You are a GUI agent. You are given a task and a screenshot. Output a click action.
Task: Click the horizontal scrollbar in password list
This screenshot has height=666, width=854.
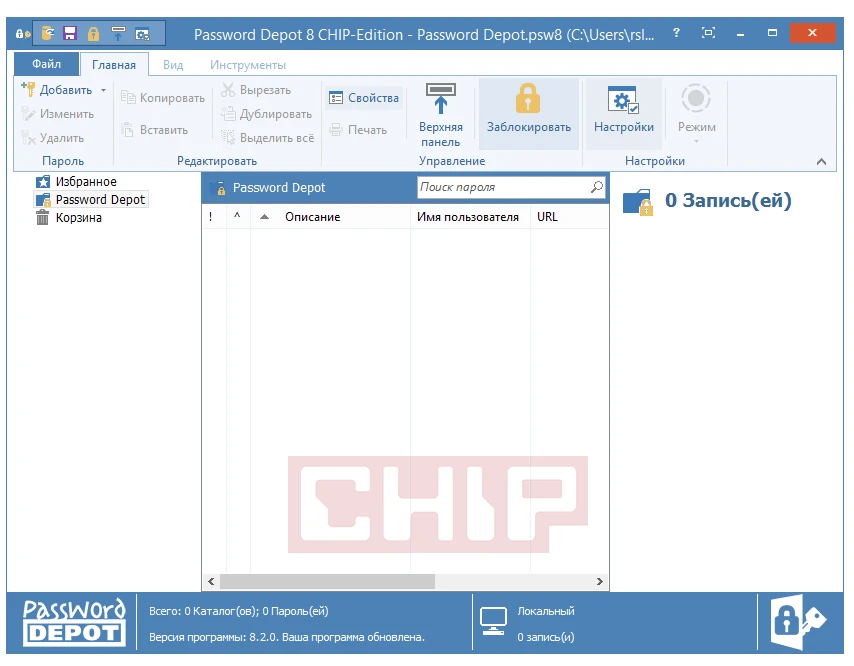tap(327, 581)
